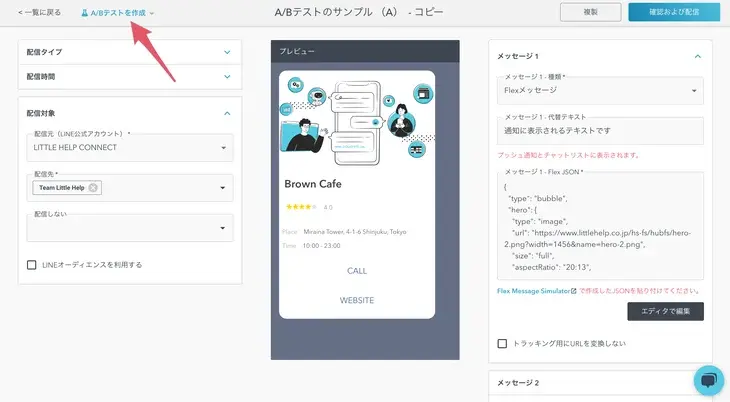Remove the Team Little Help tag

coord(93,188)
